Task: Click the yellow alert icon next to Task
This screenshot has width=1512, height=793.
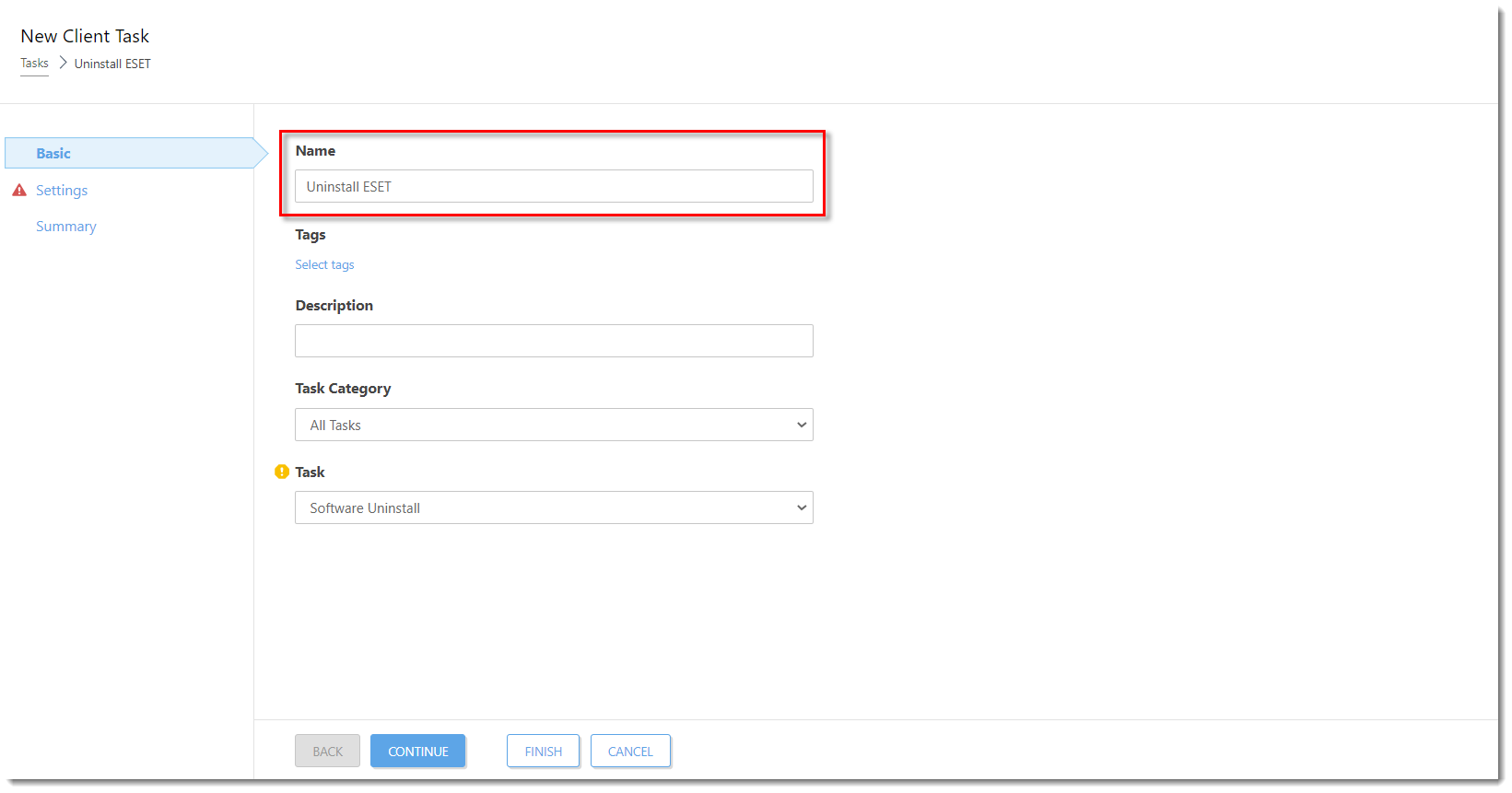Action: point(282,472)
